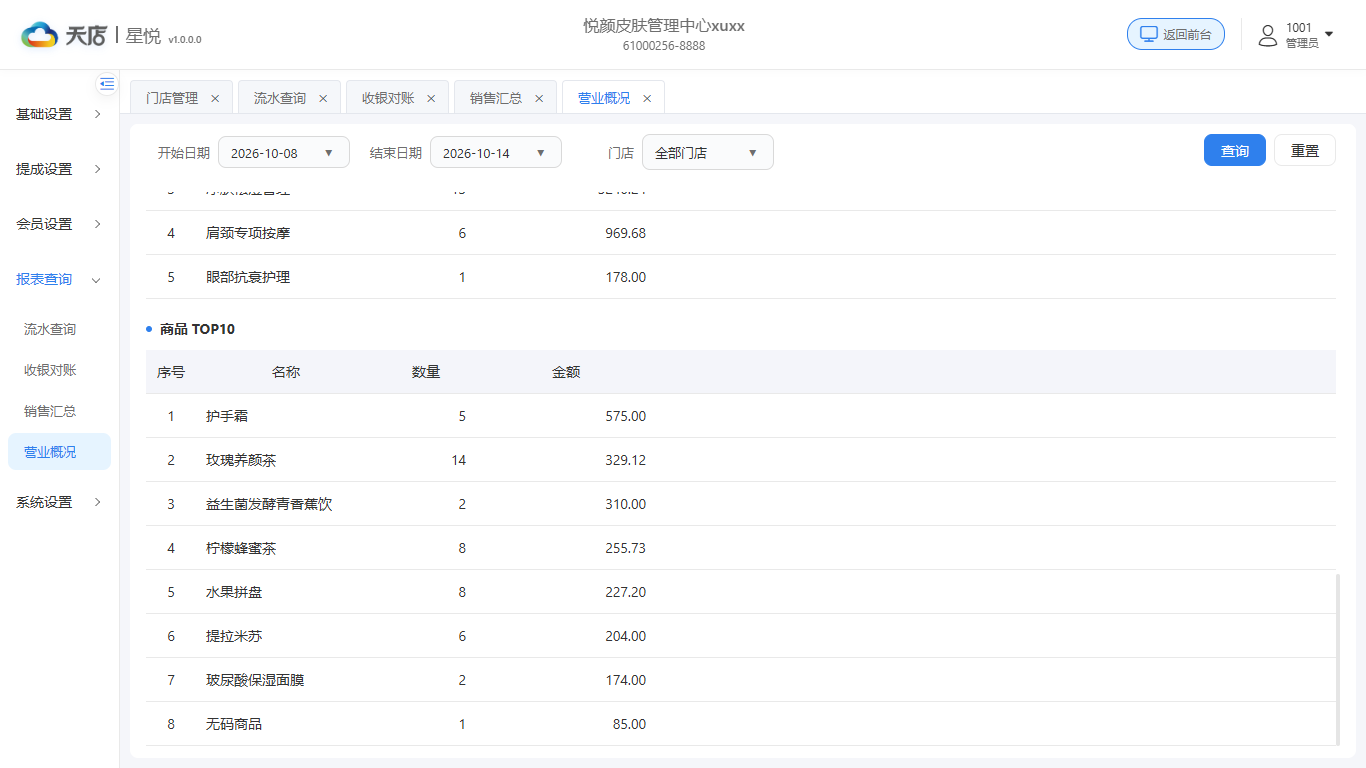Open 流水查询 in the sidebar

click(50, 329)
